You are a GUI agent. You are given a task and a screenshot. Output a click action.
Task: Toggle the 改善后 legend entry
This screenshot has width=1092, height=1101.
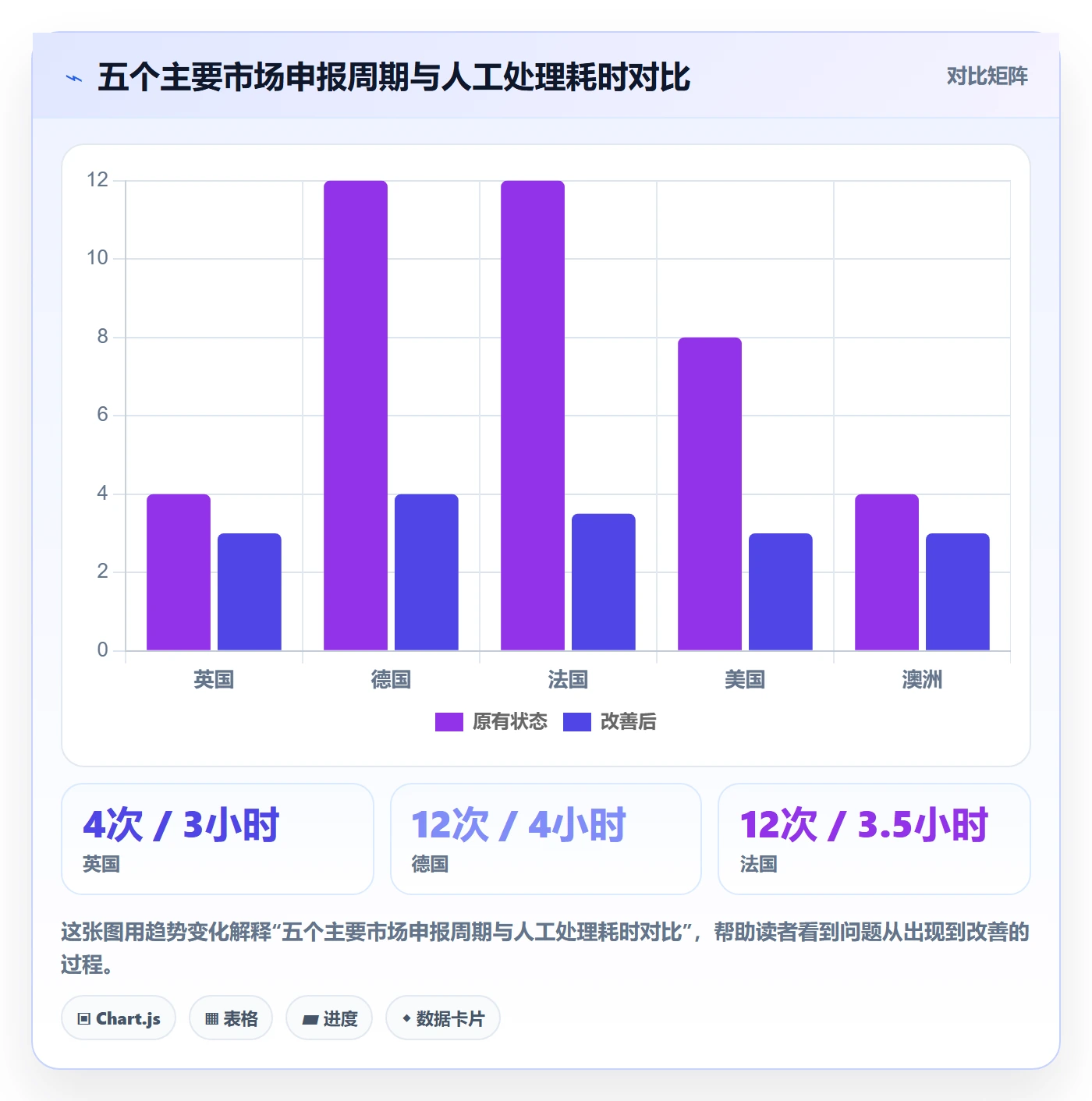pyautogui.click(x=609, y=721)
